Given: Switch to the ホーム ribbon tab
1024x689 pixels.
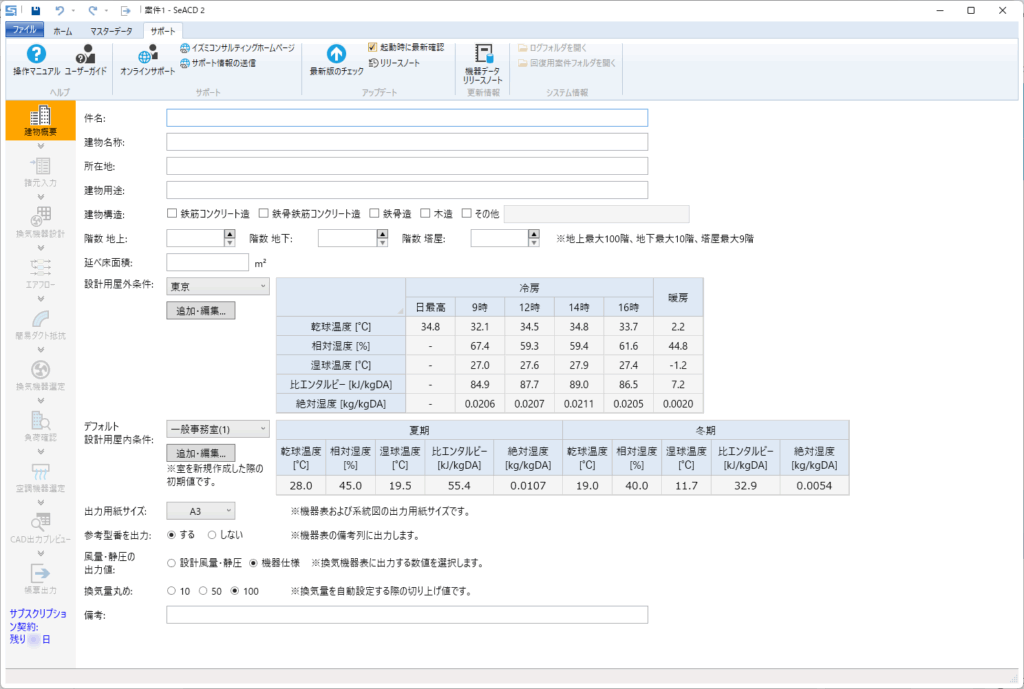Looking at the screenshot, I should [62, 32].
